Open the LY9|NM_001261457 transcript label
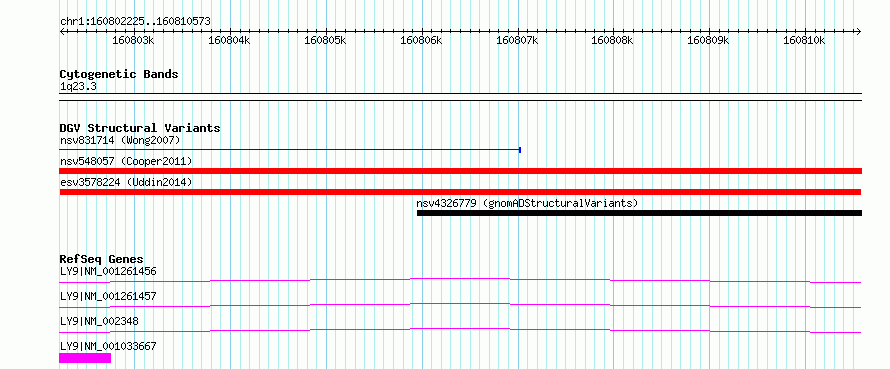 108,296
